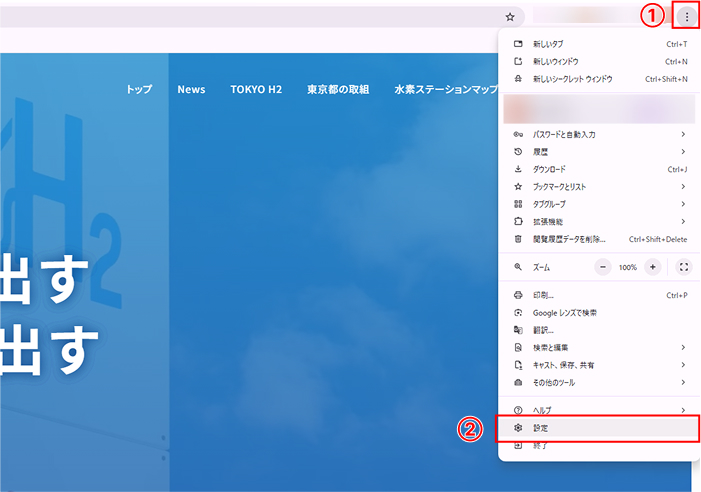Click the key icon for passwords and autofill
701x492 pixels.
[518, 134]
